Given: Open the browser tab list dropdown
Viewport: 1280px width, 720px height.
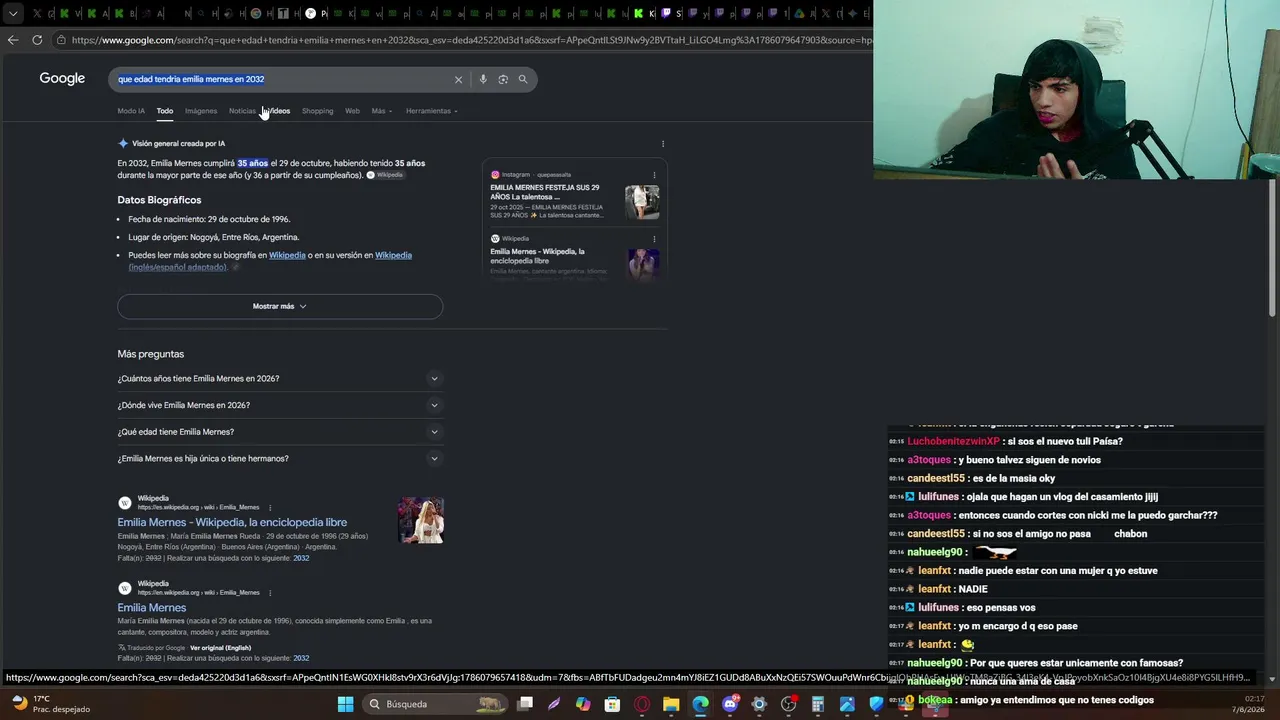Looking at the screenshot, I should point(13,14).
